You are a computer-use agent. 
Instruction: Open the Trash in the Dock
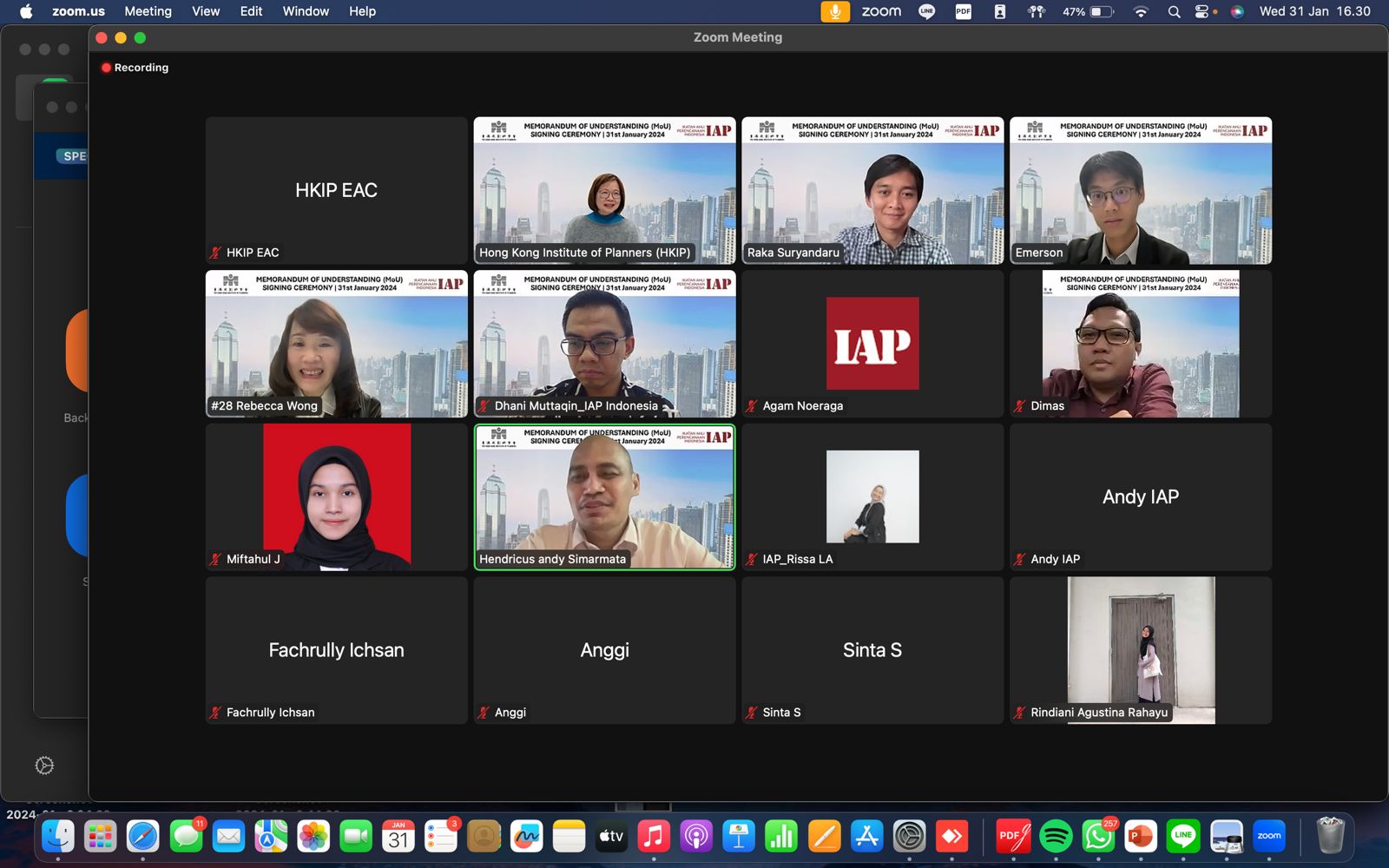tap(1330, 837)
